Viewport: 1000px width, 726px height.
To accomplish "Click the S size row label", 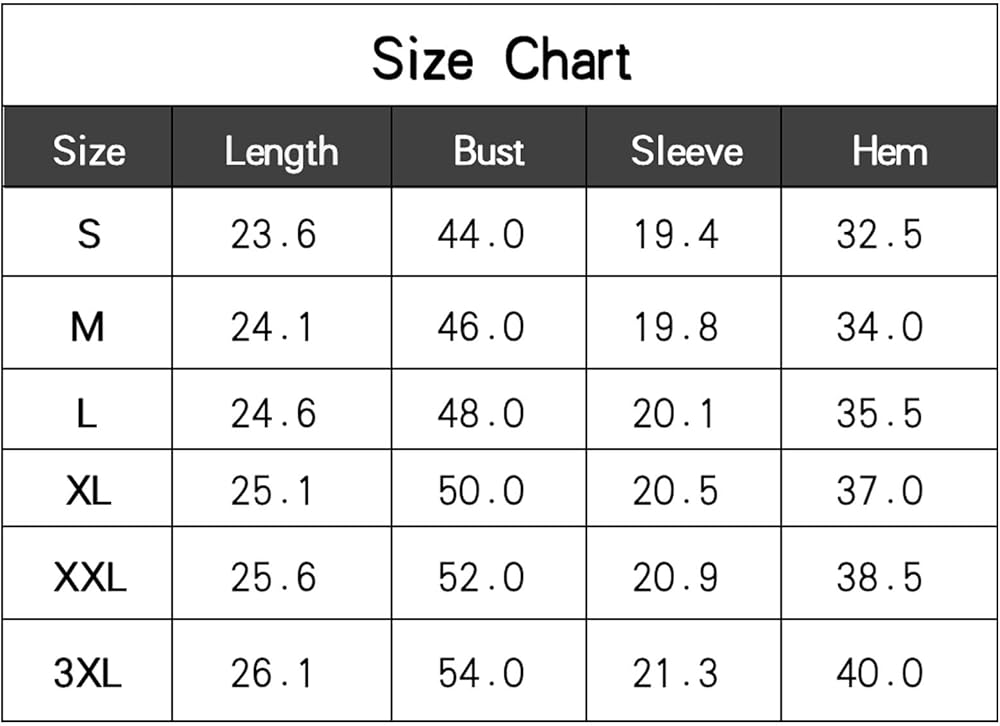I will [x=89, y=234].
